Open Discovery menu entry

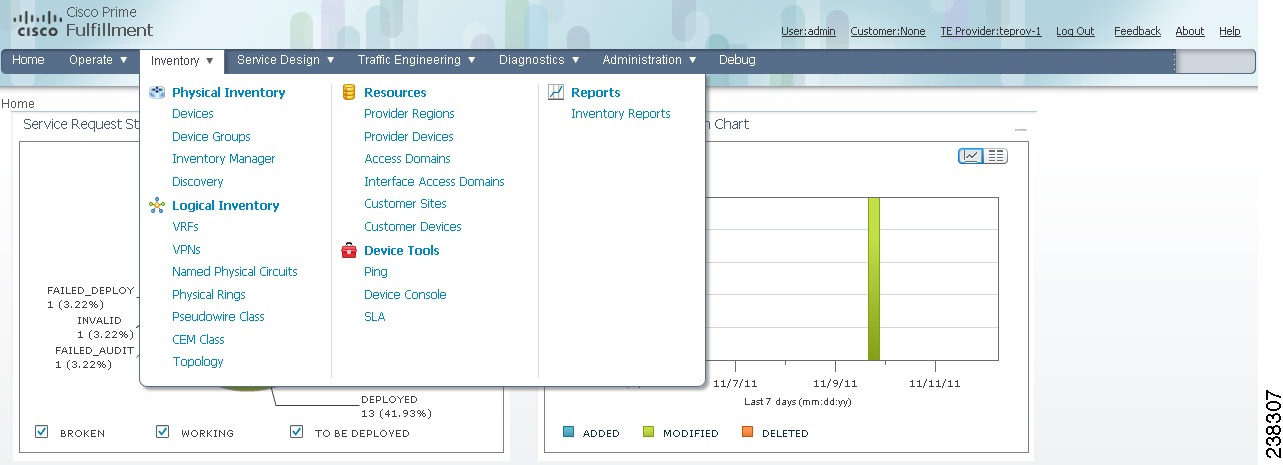[x=197, y=182]
